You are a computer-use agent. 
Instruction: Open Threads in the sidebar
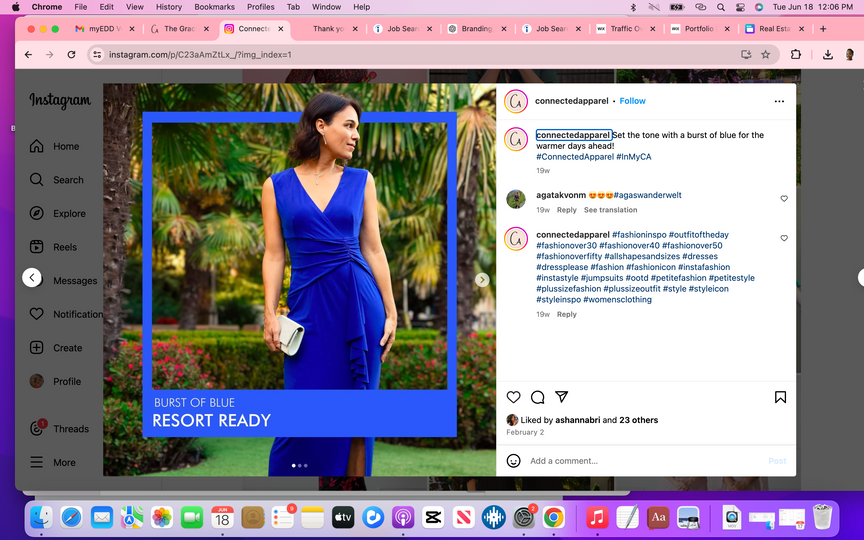coord(37,428)
